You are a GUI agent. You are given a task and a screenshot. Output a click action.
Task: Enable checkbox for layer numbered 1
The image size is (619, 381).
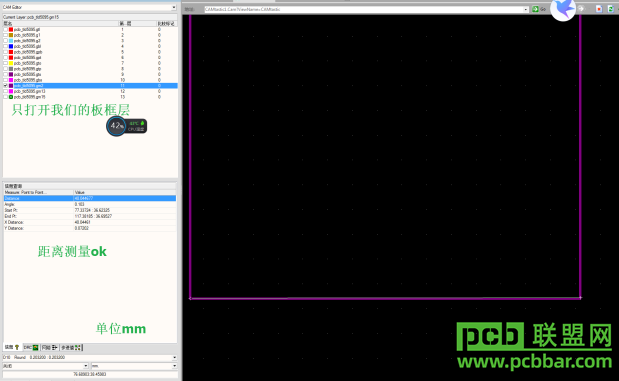6,30
